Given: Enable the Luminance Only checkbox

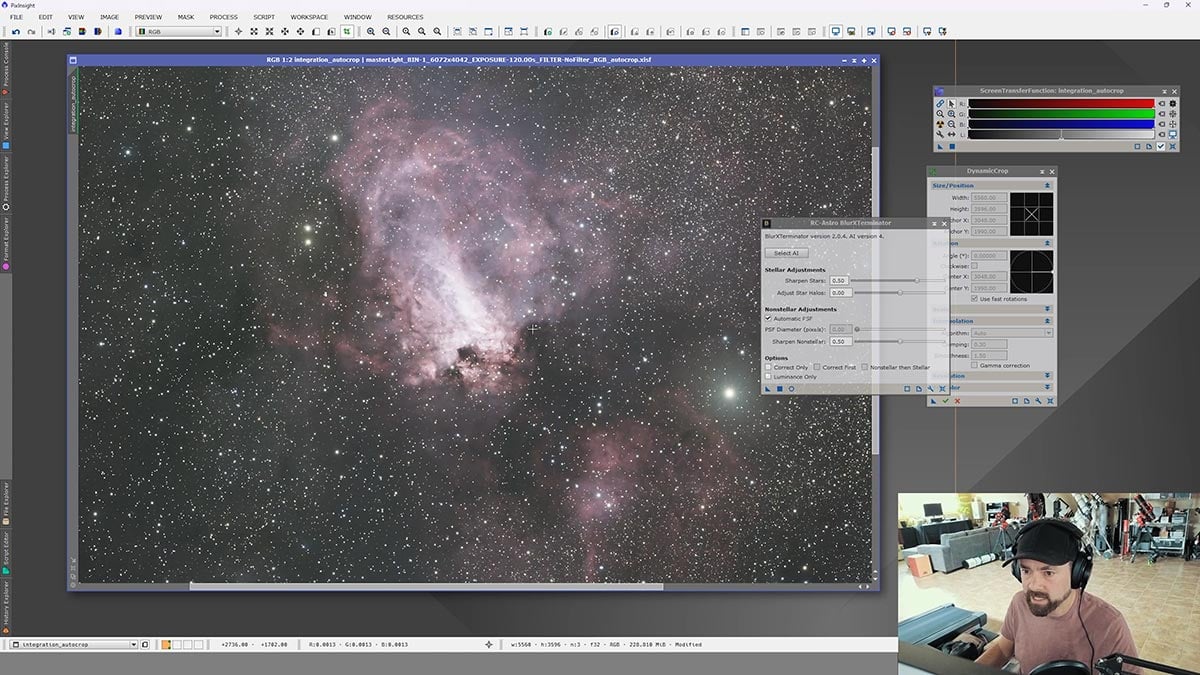Looking at the screenshot, I should tap(768, 377).
